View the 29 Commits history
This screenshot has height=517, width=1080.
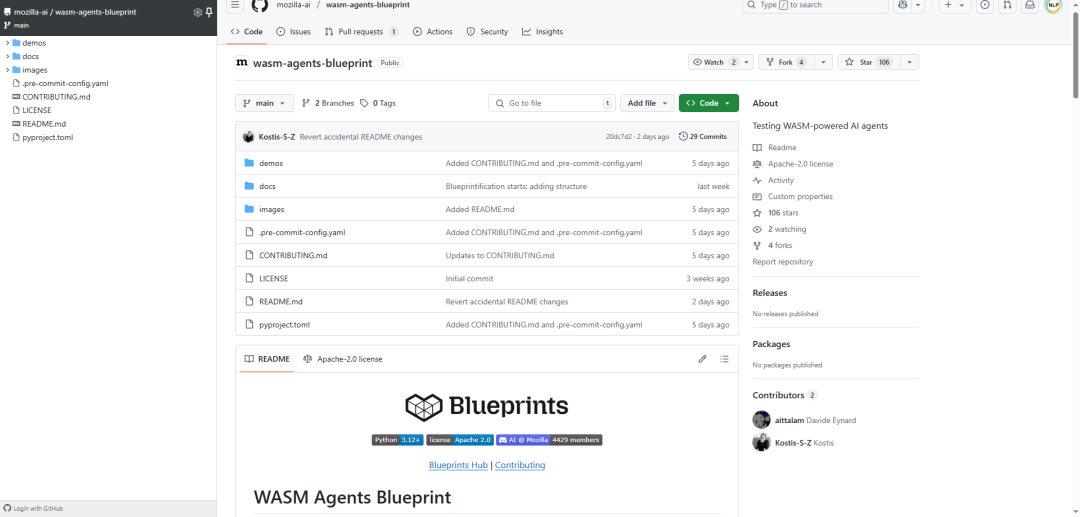click(x=703, y=136)
